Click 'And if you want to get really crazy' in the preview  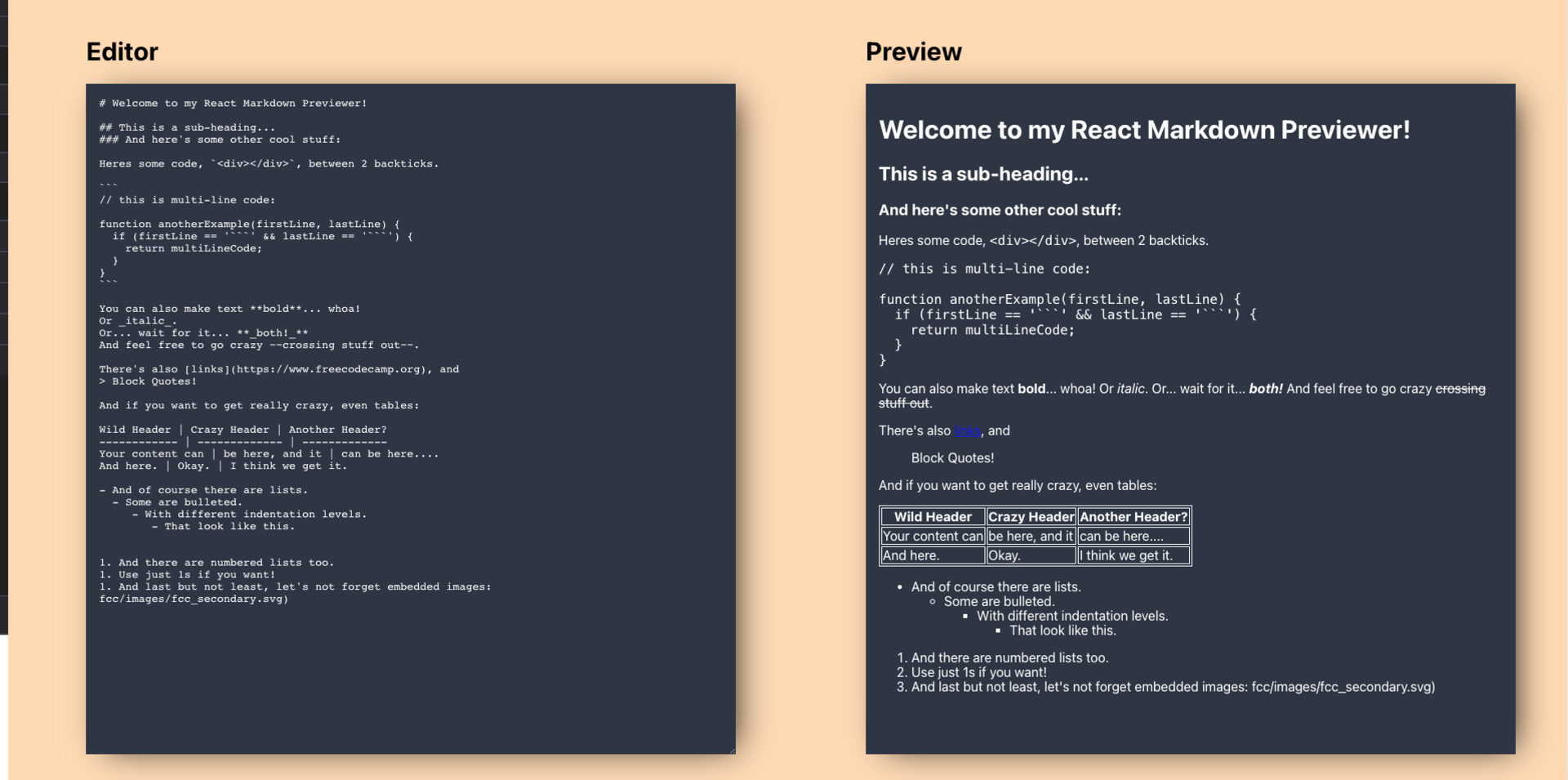pos(1018,486)
